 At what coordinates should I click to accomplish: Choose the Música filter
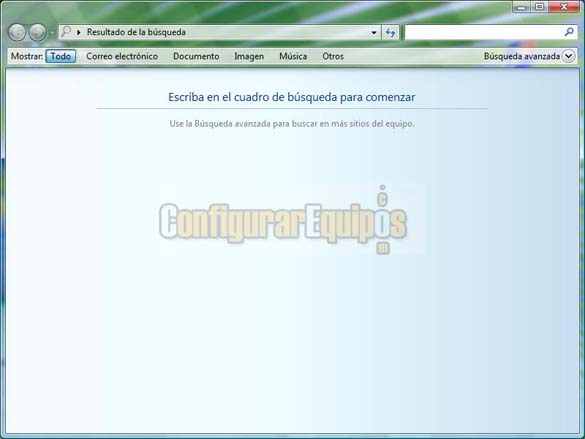coord(293,56)
